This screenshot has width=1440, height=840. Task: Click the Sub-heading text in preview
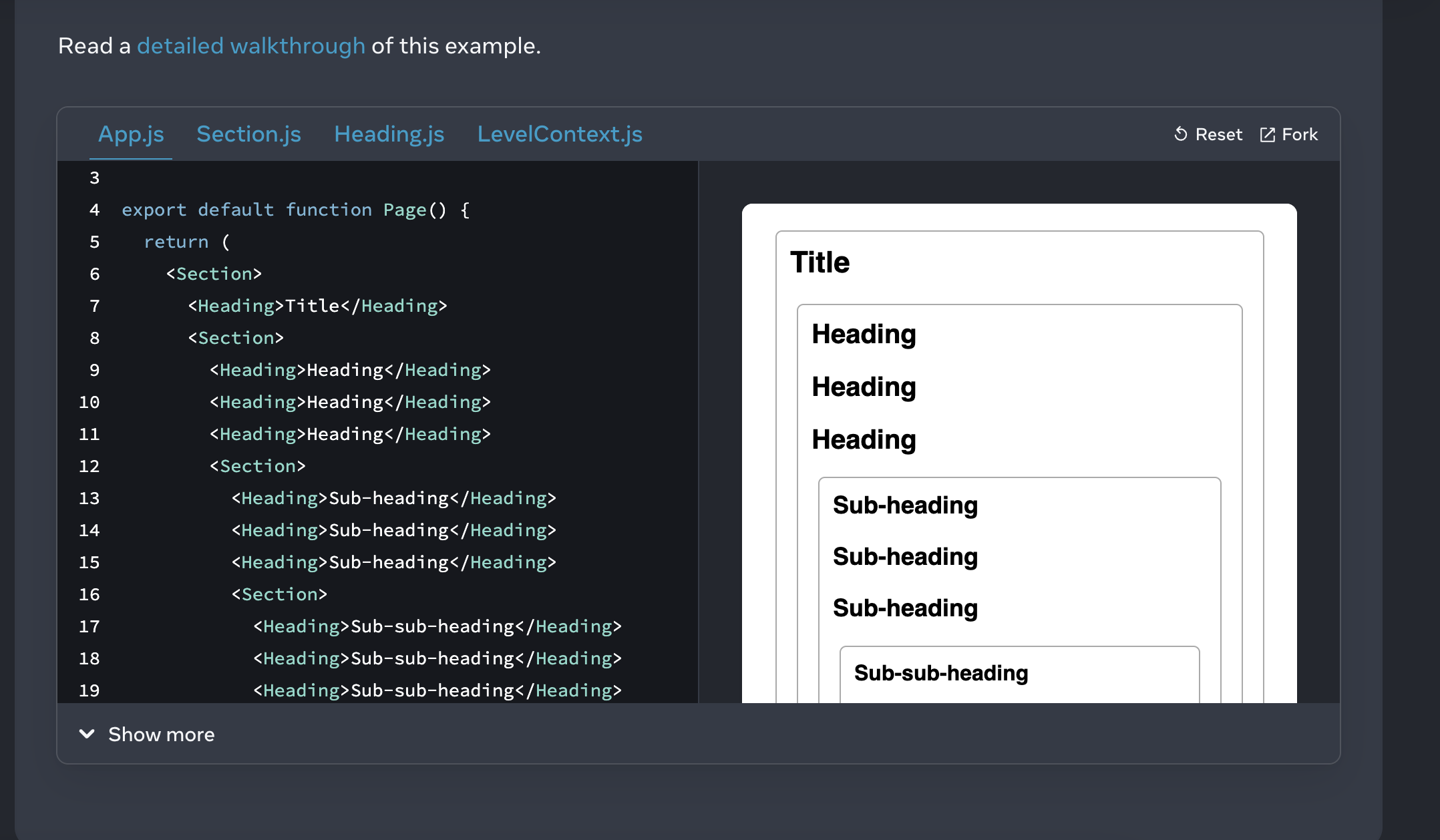905,505
